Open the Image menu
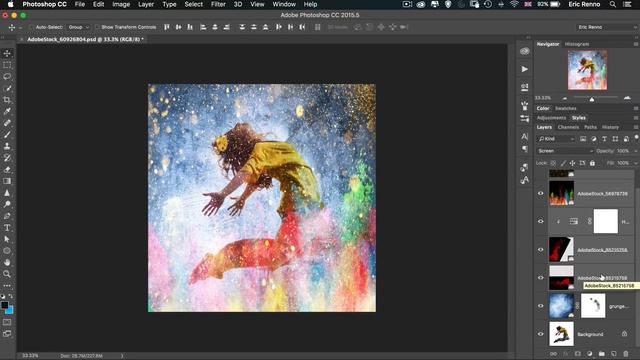This screenshot has width=640, height=360. tap(121, 4)
